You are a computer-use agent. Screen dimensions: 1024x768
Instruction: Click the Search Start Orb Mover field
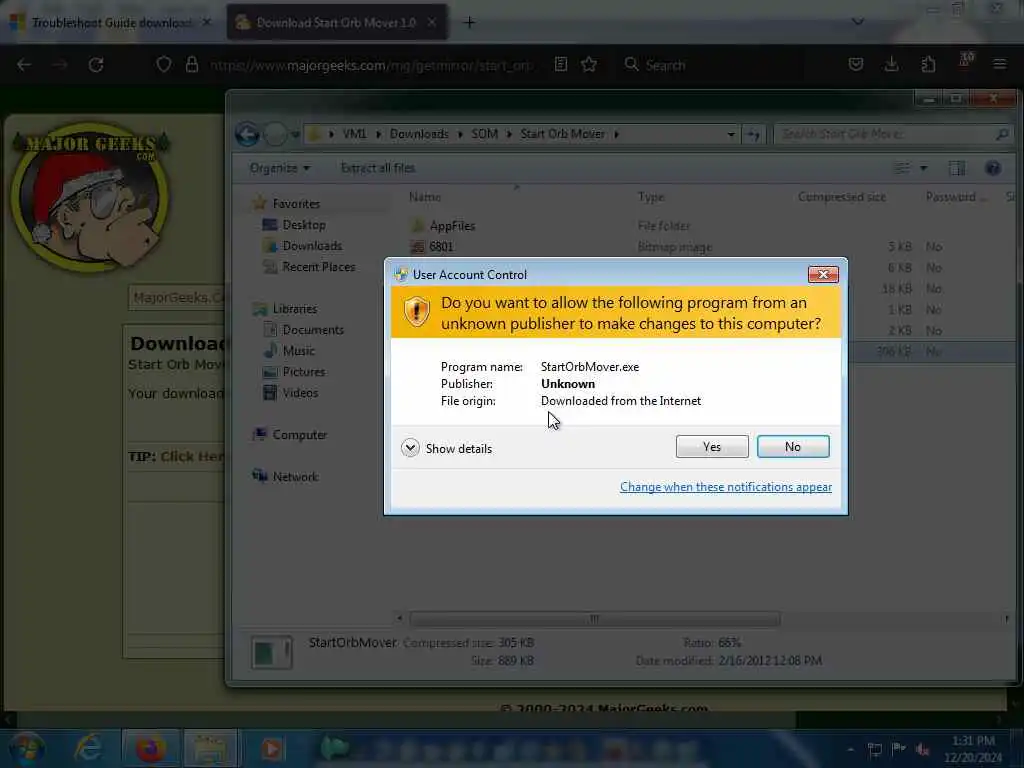pos(893,134)
